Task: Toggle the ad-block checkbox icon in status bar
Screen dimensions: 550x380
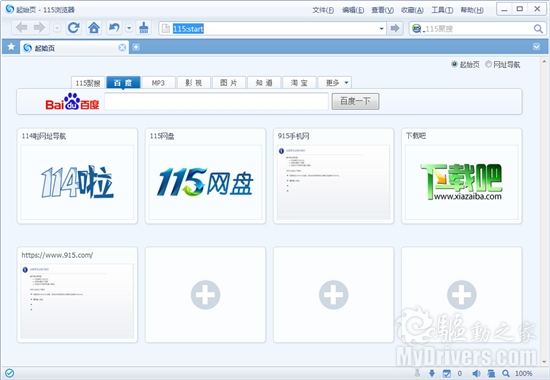Action: (x=447, y=373)
